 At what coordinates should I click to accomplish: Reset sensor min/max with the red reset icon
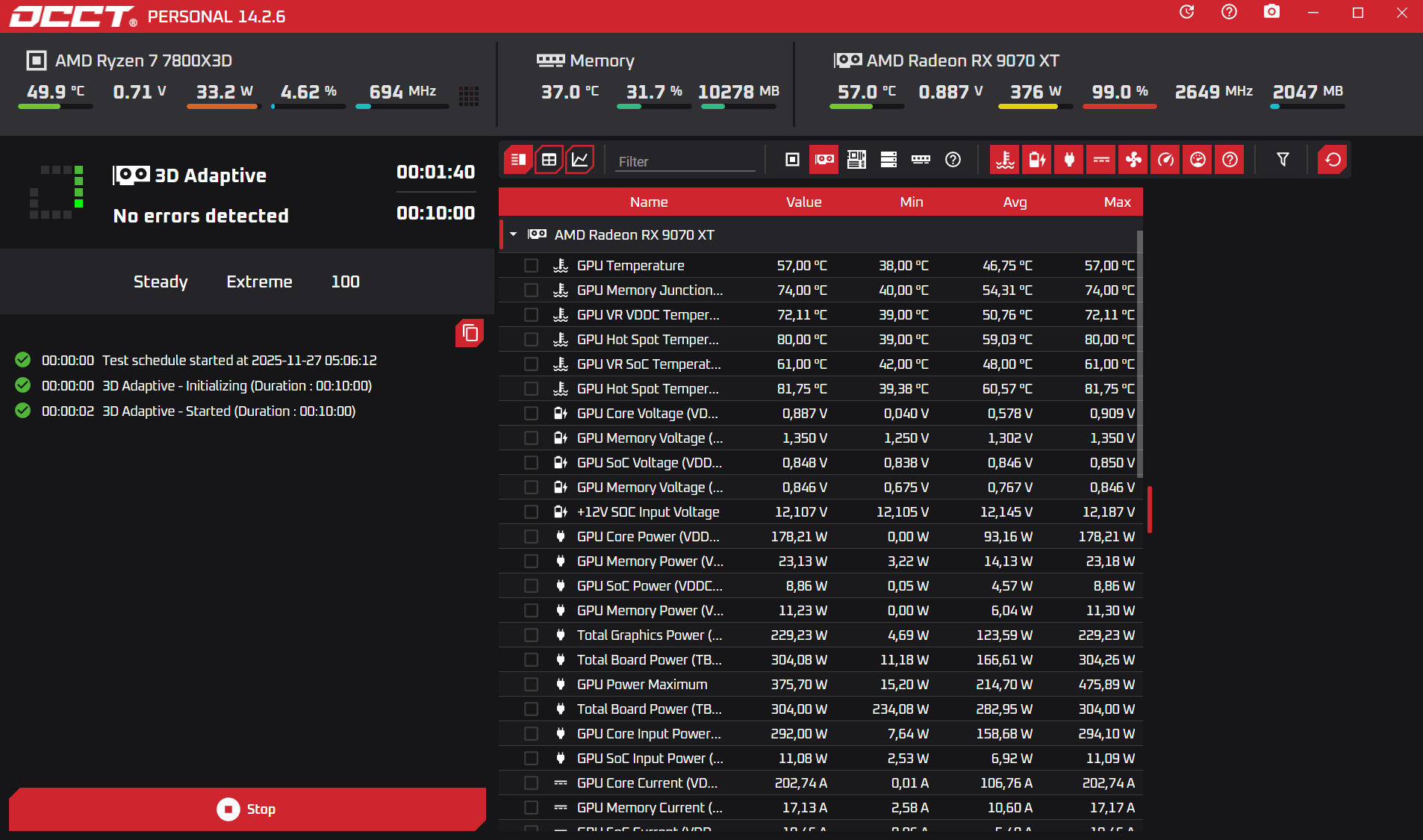(1333, 160)
